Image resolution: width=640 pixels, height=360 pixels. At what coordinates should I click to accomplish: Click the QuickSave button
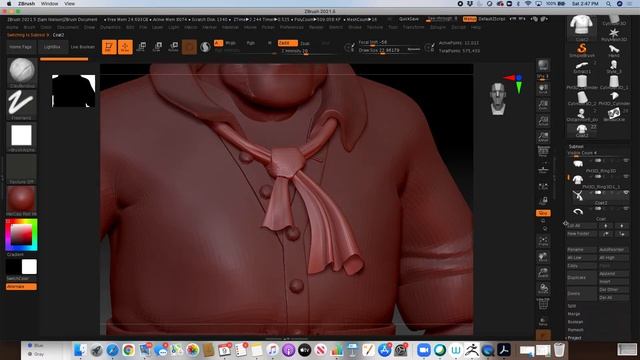point(409,19)
